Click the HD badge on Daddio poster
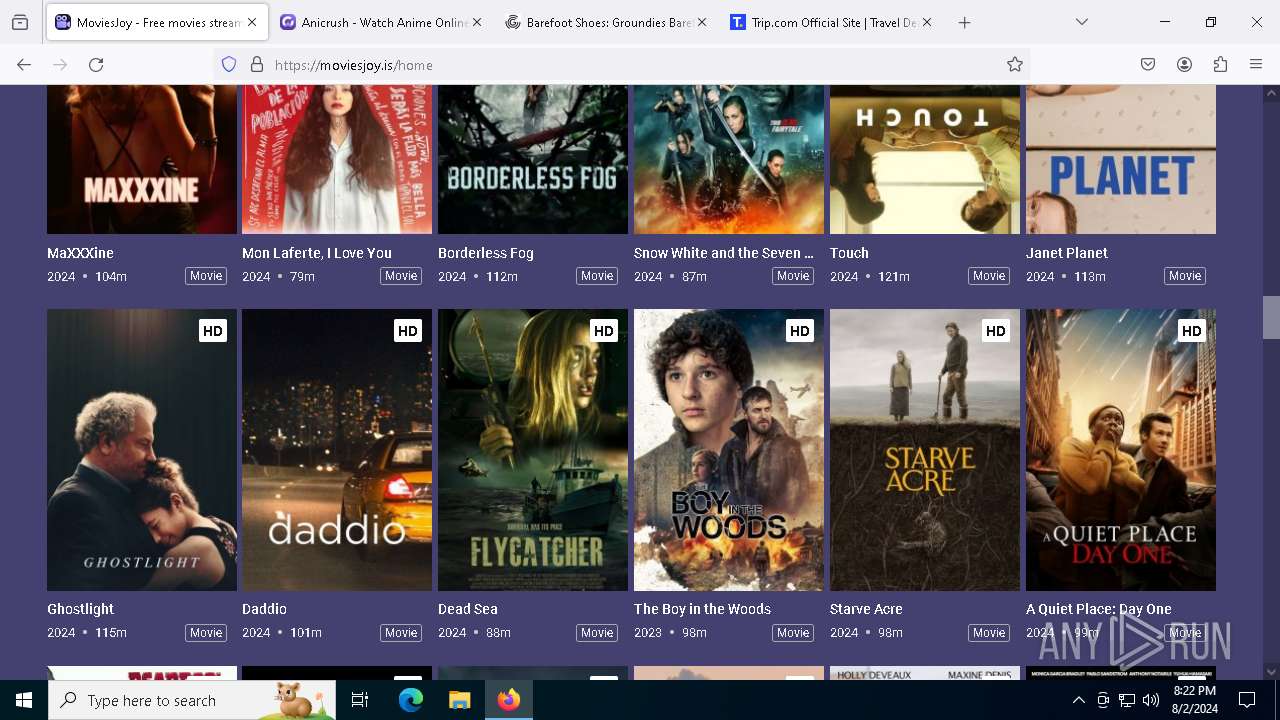Viewport: 1280px width, 720px height. (x=408, y=331)
